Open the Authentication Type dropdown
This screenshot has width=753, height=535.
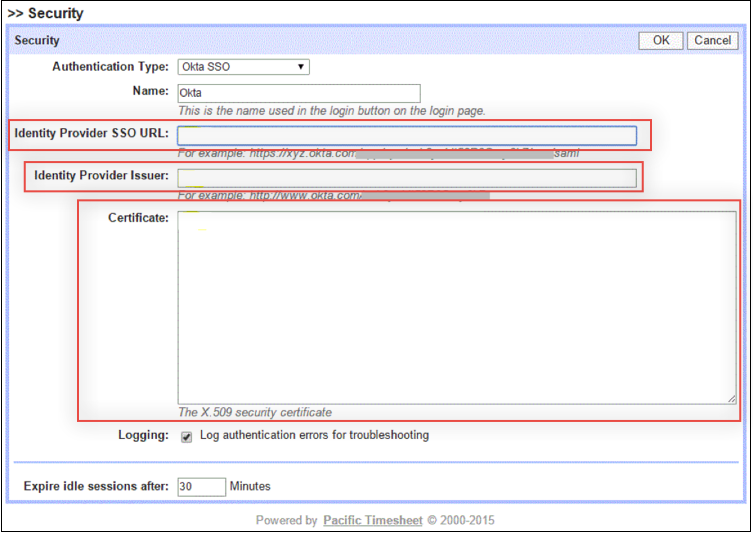[x=243, y=67]
